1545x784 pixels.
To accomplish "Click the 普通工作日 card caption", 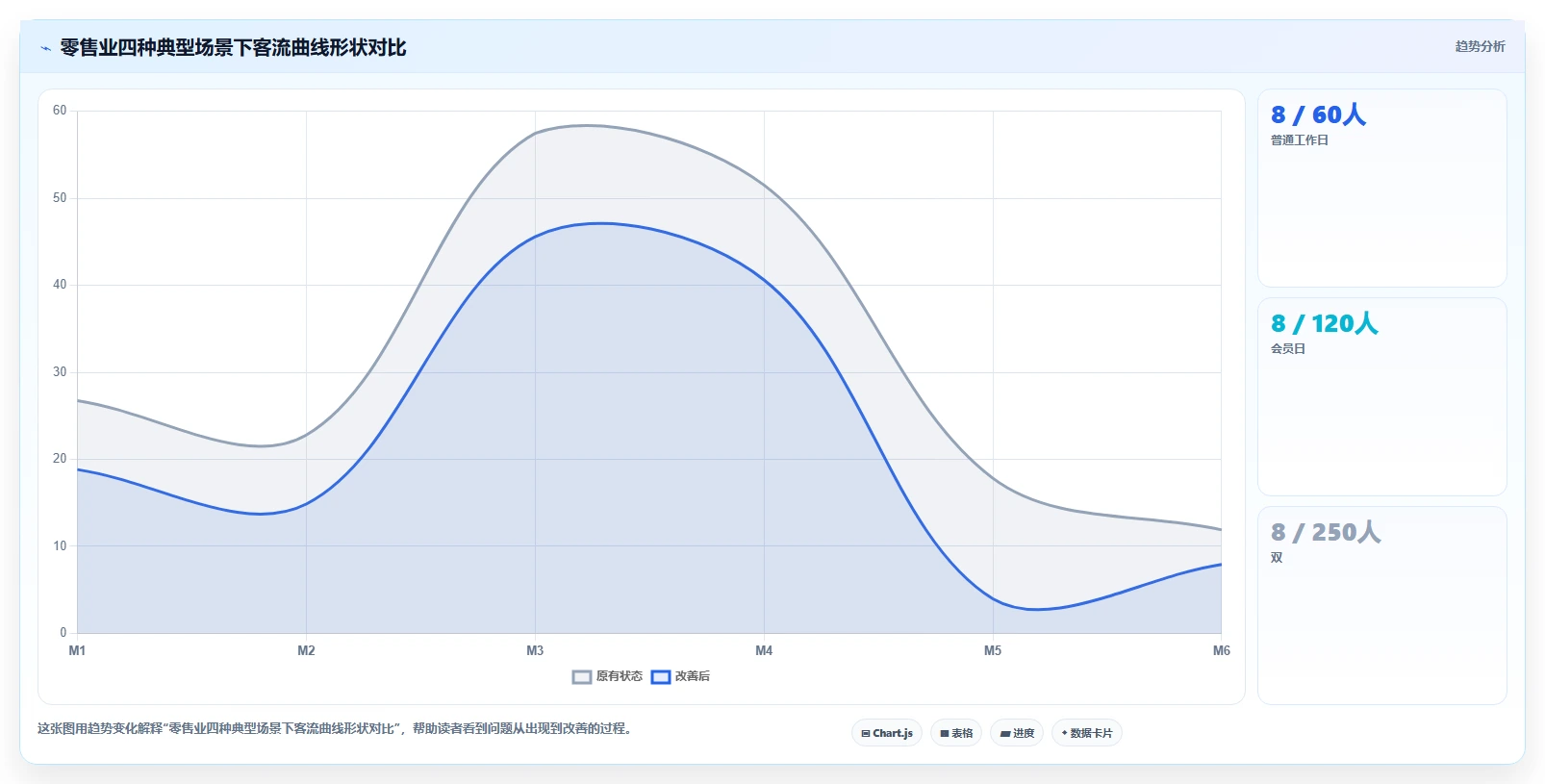I will coord(1299,140).
